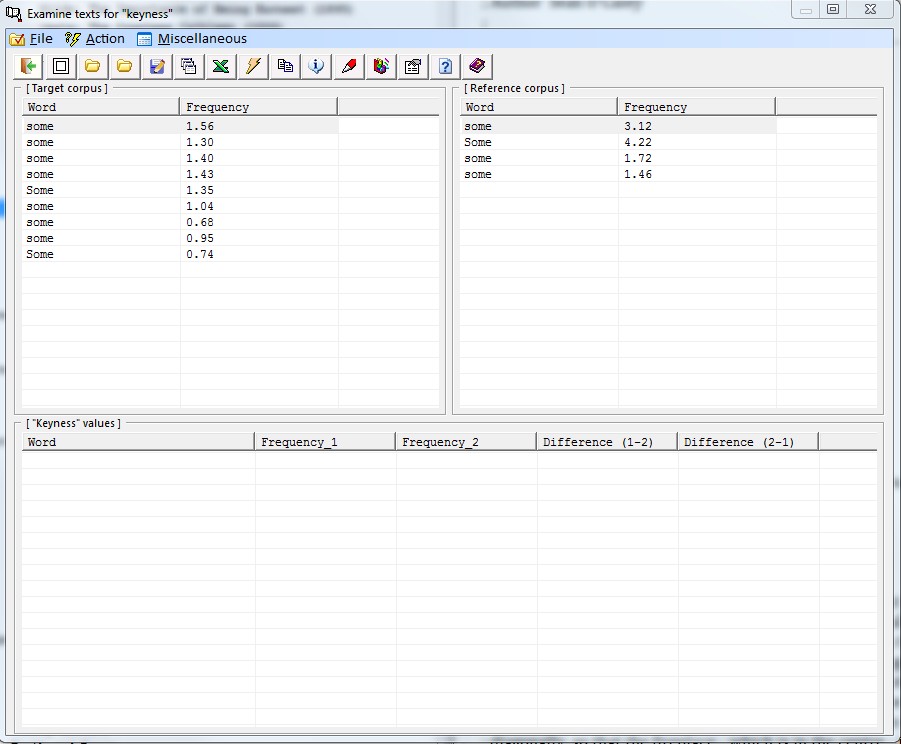Open the Miscellaneous menu
901x744 pixels.
point(192,39)
